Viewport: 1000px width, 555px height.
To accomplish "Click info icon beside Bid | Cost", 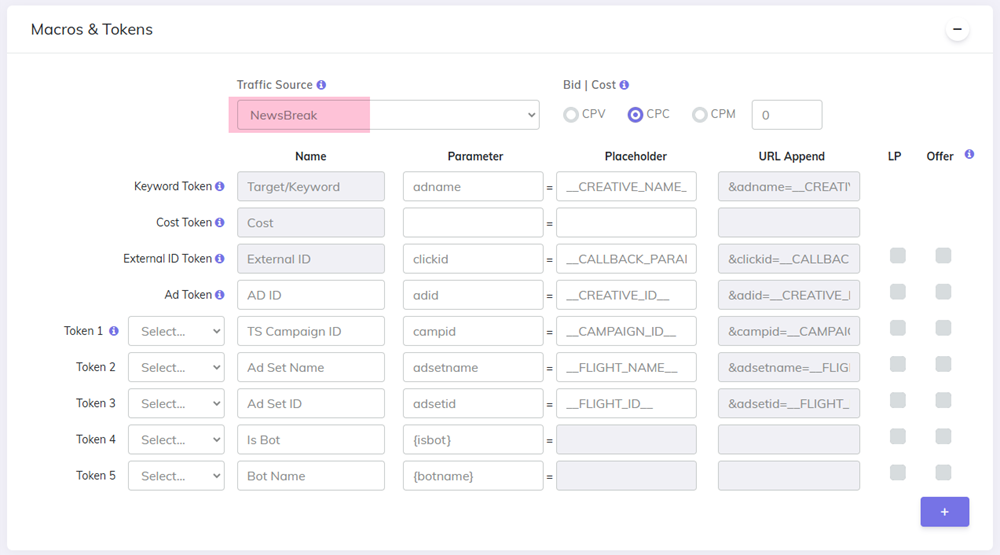I will coord(624,85).
